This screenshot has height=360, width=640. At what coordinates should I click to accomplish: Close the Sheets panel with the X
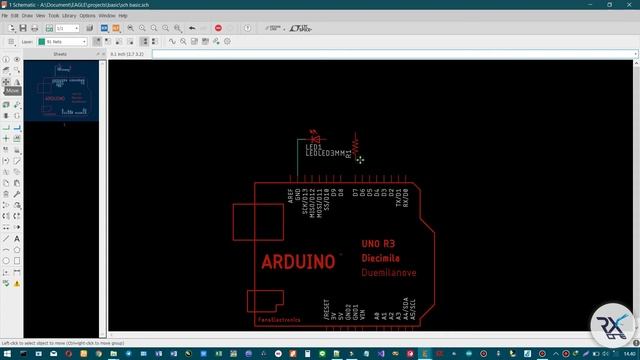[103, 54]
